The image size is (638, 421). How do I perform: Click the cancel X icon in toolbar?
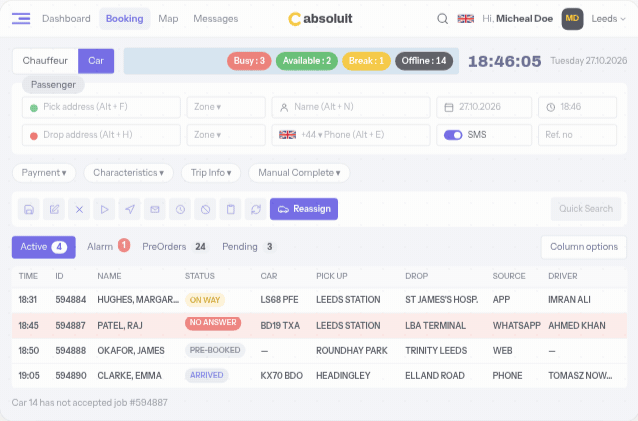[79, 209]
